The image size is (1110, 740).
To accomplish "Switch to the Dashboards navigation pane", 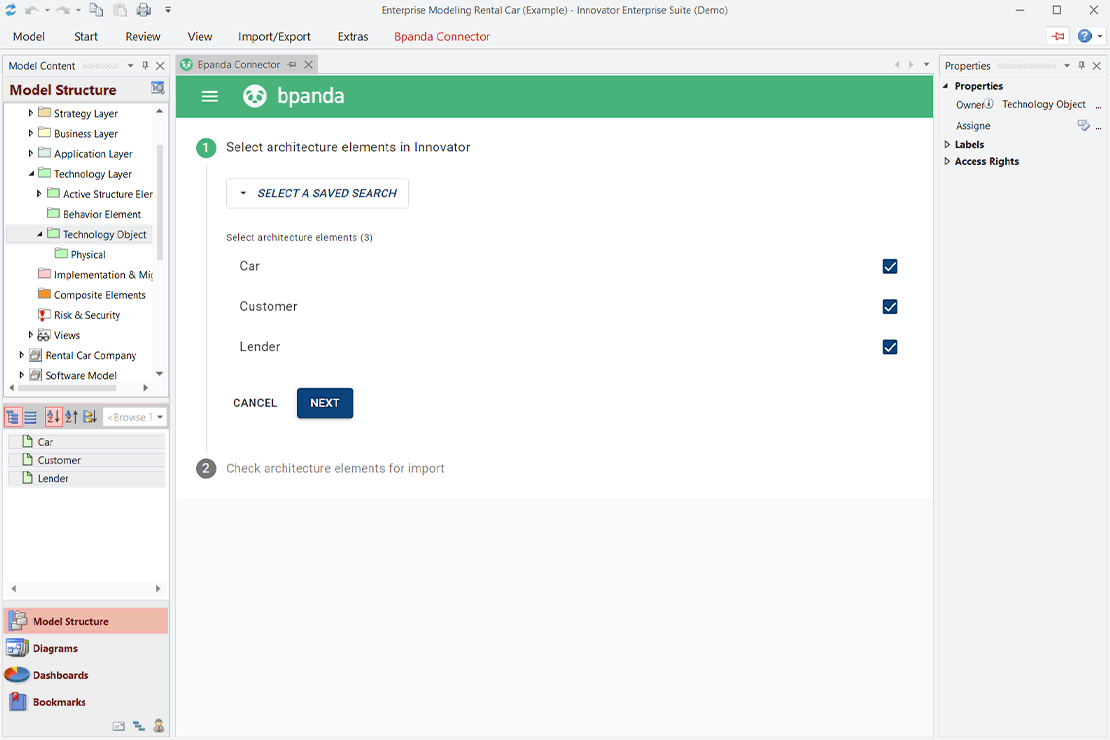I will coord(86,675).
